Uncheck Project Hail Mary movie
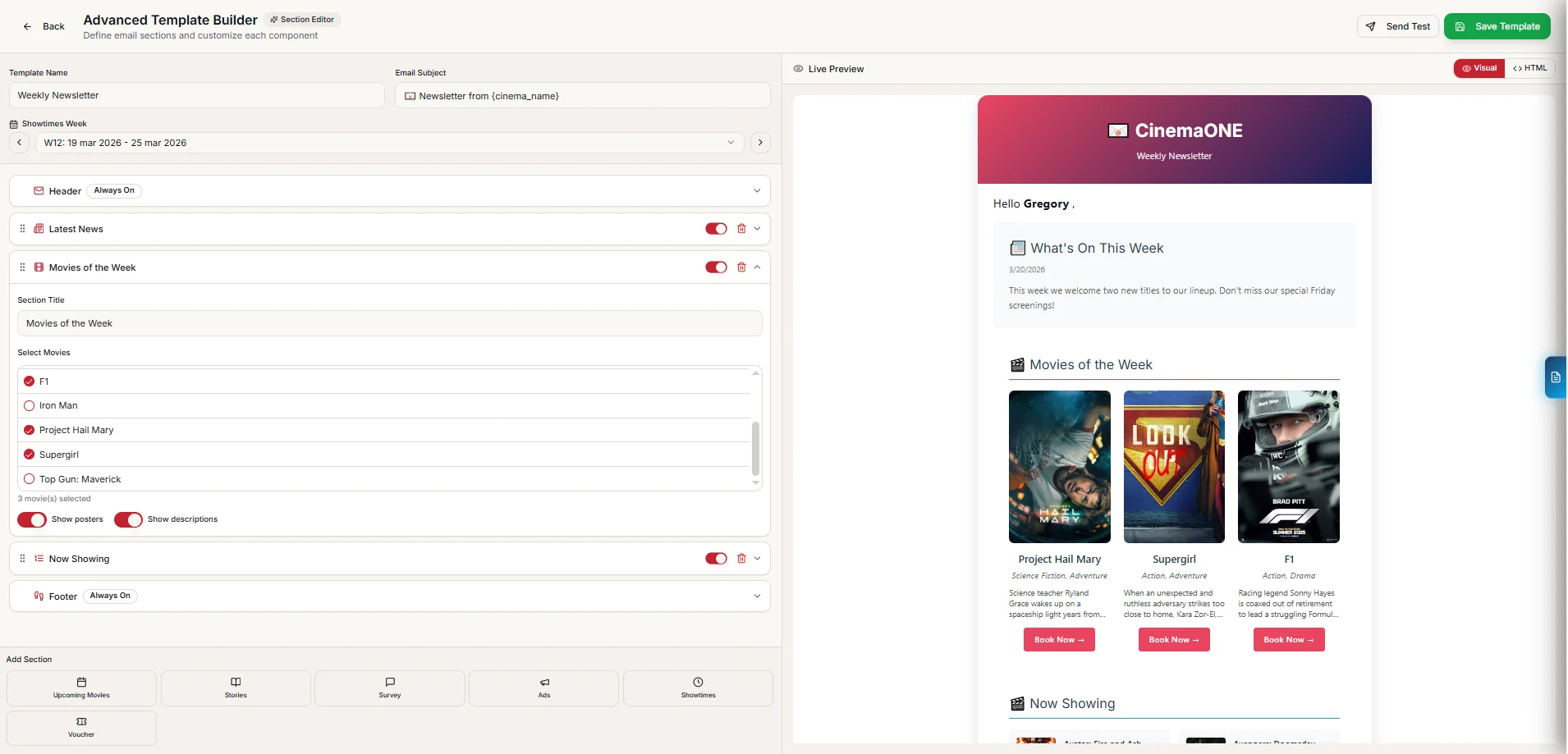Viewport: 1568px width, 754px height. [30, 430]
